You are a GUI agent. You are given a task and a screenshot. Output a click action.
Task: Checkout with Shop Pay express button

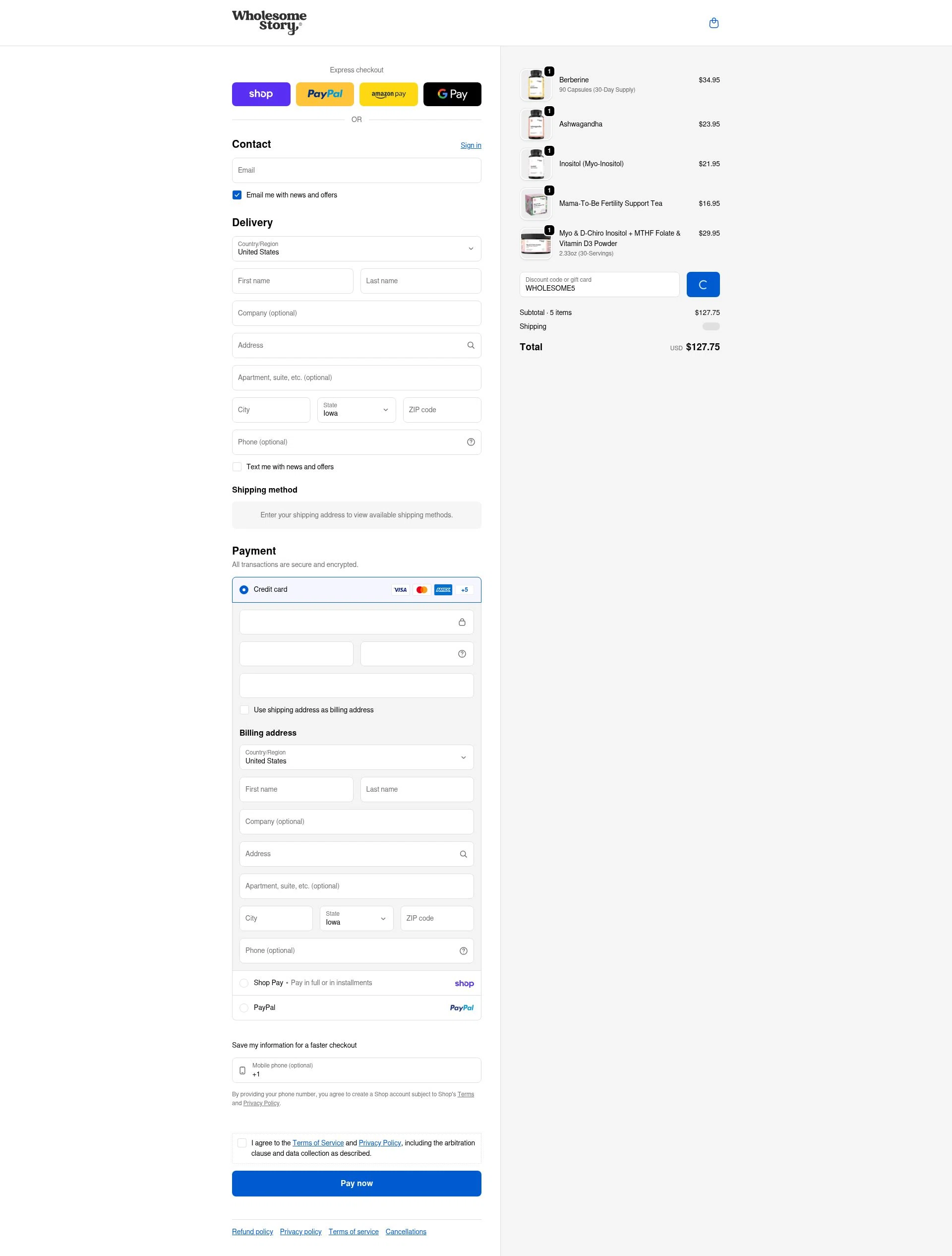point(261,94)
